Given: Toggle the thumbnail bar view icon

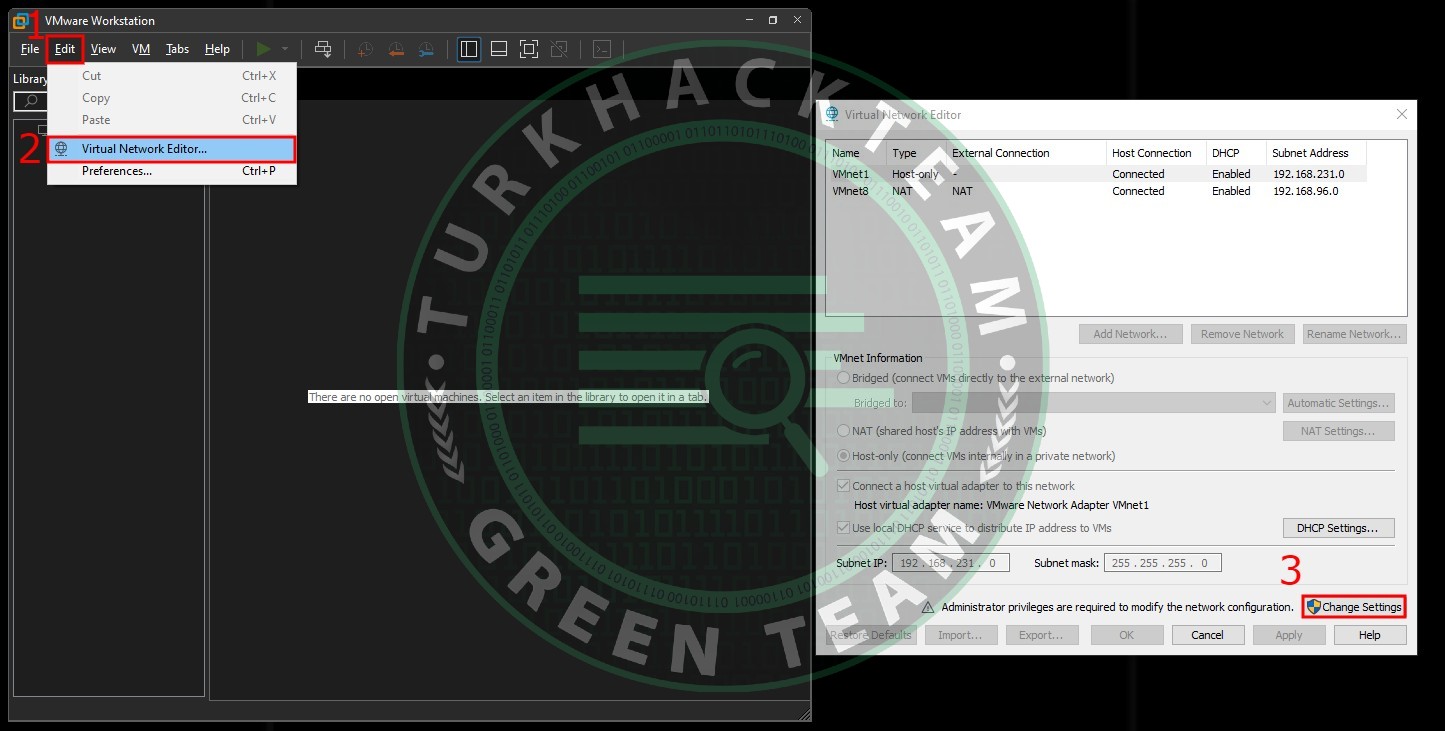Looking at the screenshot, I should click(499, 48).
